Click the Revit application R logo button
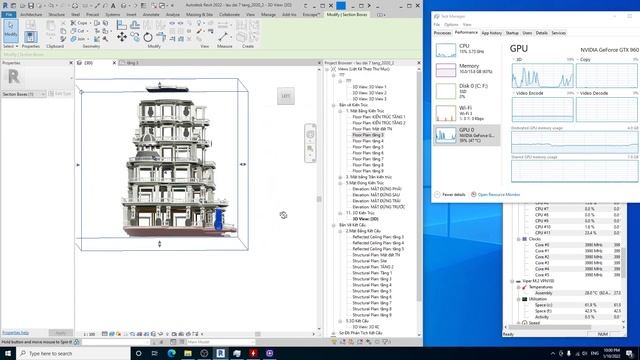The width and height of the screenshot is (640, 360). pos(5,6)
